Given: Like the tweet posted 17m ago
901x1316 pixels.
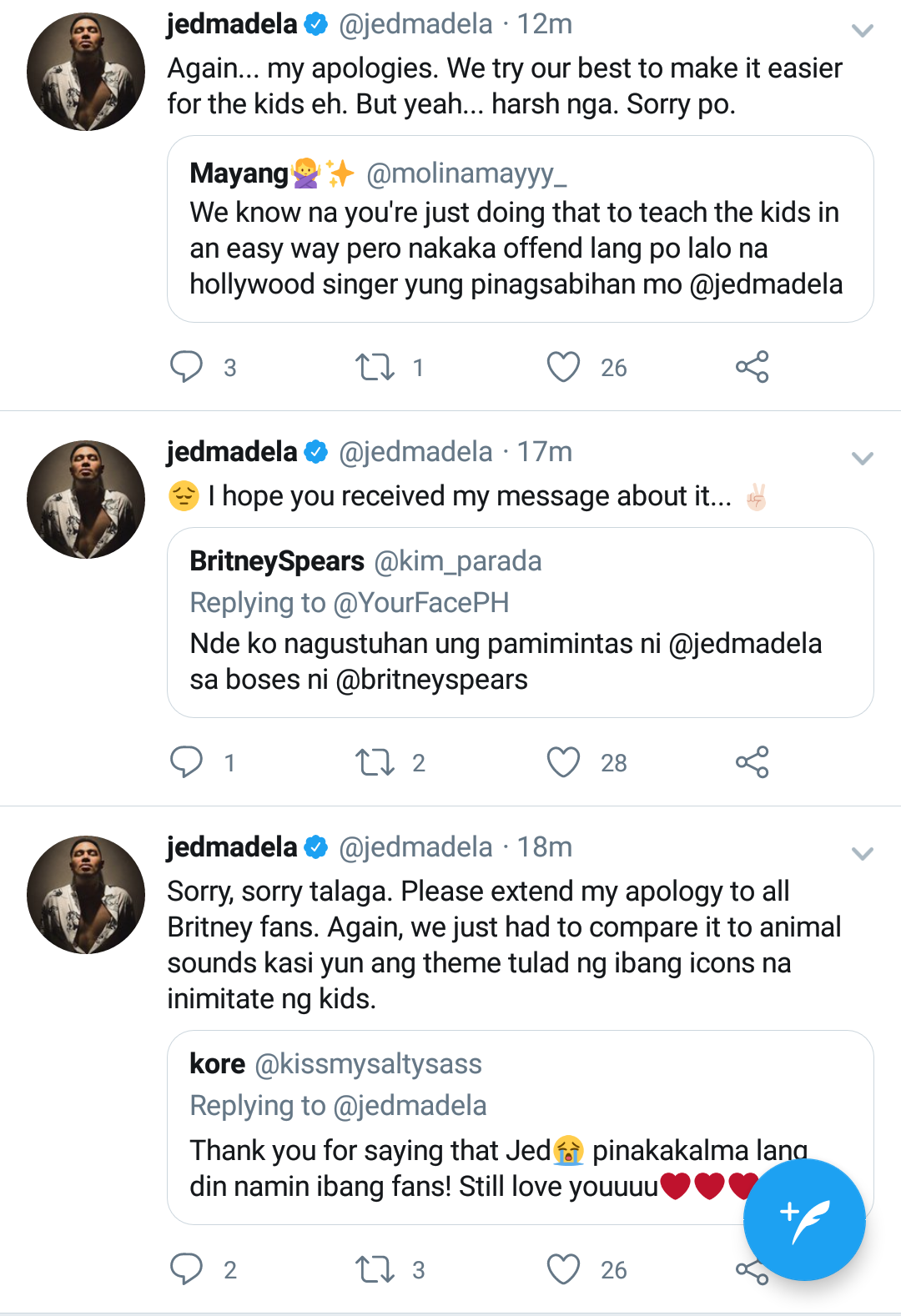Looking at the screenshot, I should pyautogui.click(x=563, y=762).
